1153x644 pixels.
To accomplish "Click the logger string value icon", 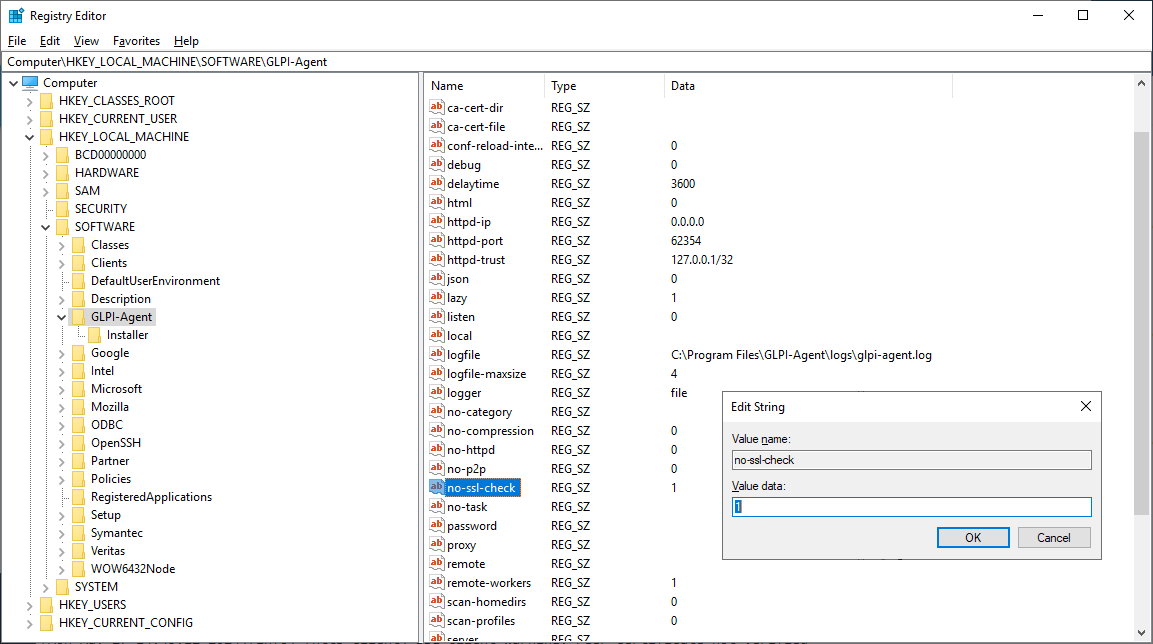I will (437, 393).
